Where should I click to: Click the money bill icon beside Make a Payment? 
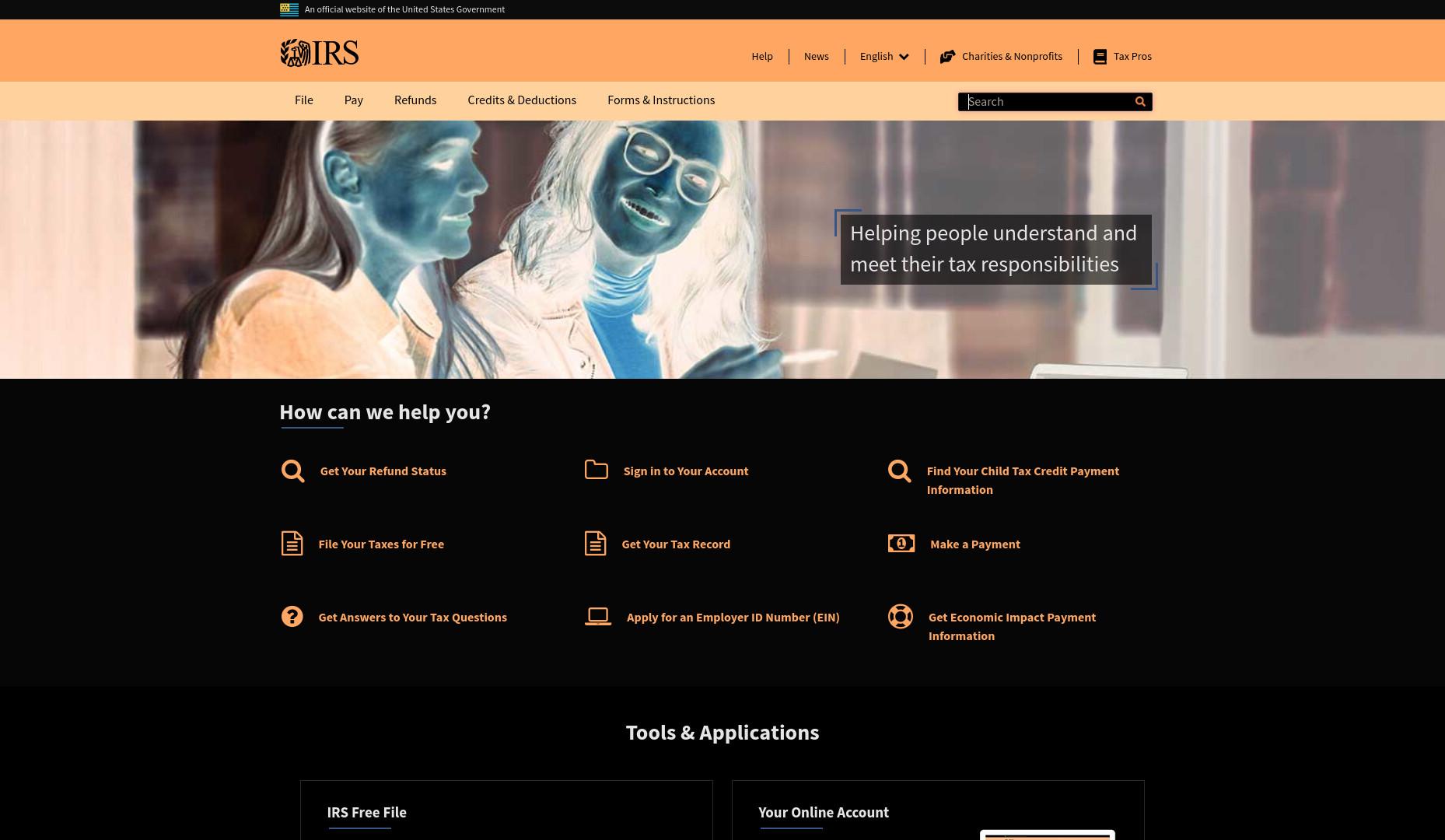click(x=901, y=543)
